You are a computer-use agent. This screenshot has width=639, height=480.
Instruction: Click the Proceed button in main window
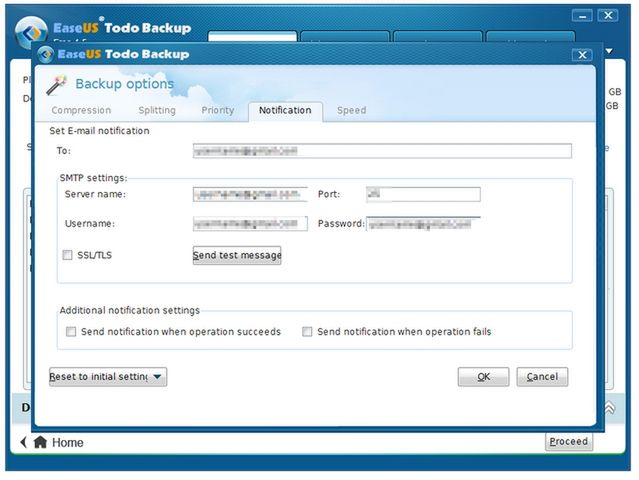pos(568,442)
